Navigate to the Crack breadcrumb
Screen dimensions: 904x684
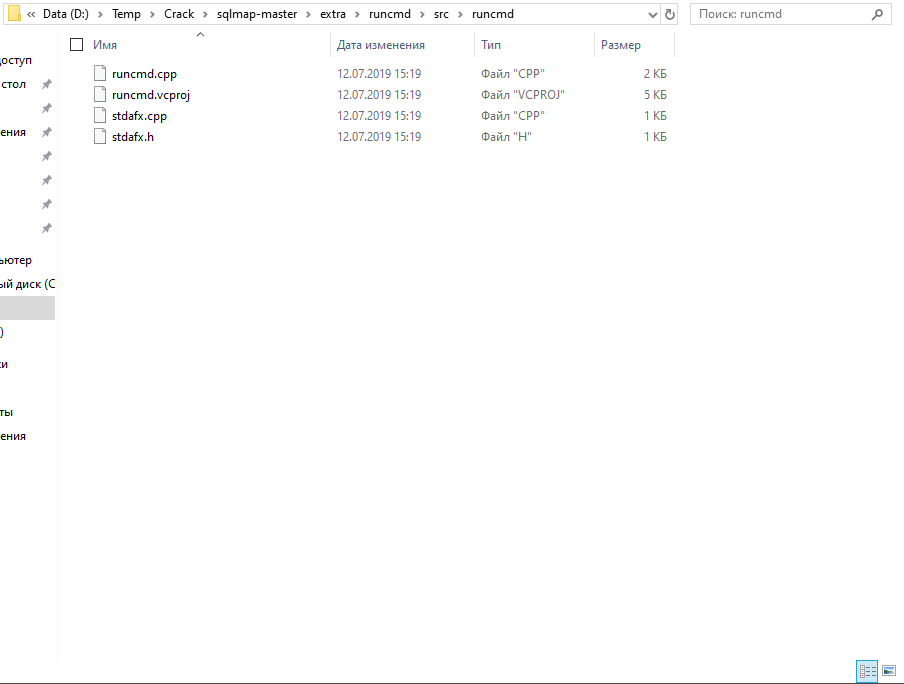[x=179, y=14]
